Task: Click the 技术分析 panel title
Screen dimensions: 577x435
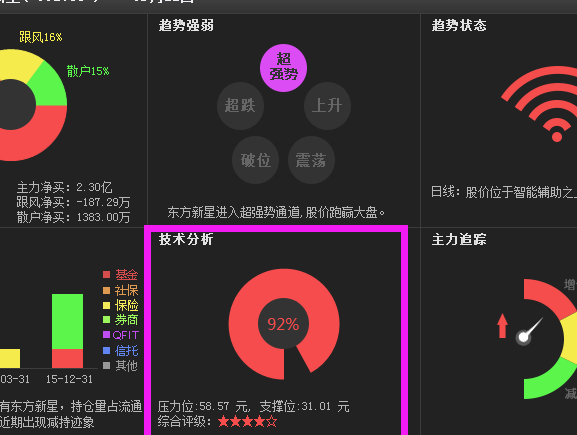Action: 186,239
